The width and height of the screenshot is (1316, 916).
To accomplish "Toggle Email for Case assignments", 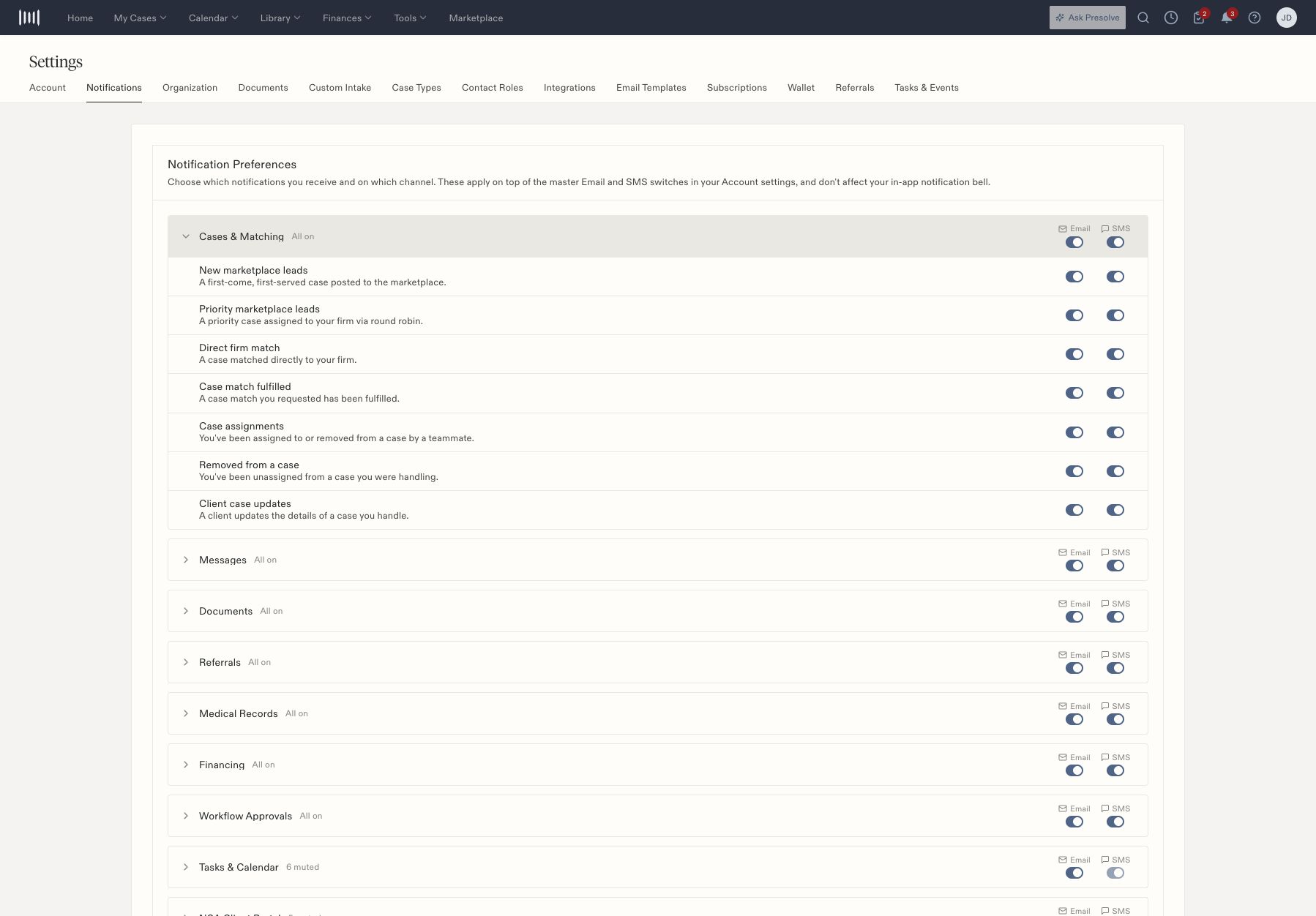I will (x=1074, y=432).
